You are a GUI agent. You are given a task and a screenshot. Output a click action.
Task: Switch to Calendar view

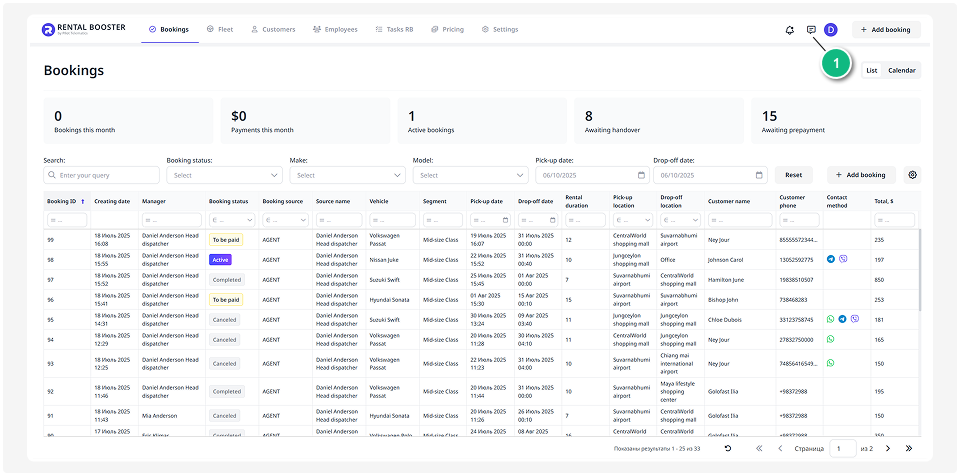click(902, 70)
